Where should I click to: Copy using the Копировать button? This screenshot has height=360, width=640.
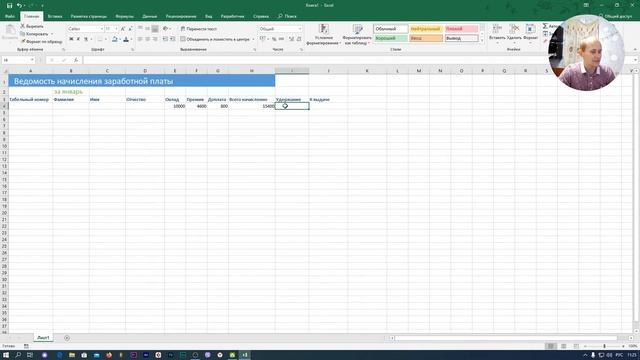pos(34,34)
